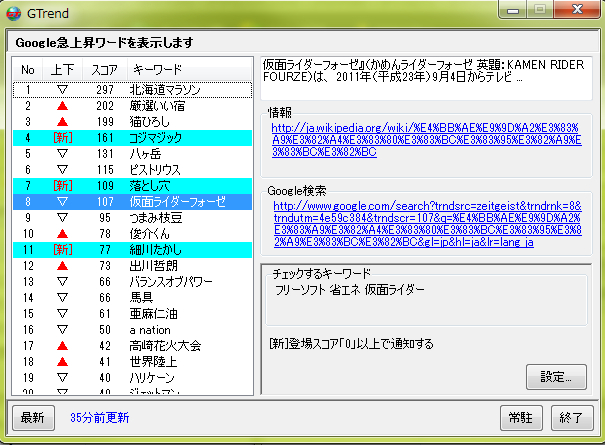The image size is (605, 445).
Task: Click red up arrow in 猫ひろし row
Action: 62,122
